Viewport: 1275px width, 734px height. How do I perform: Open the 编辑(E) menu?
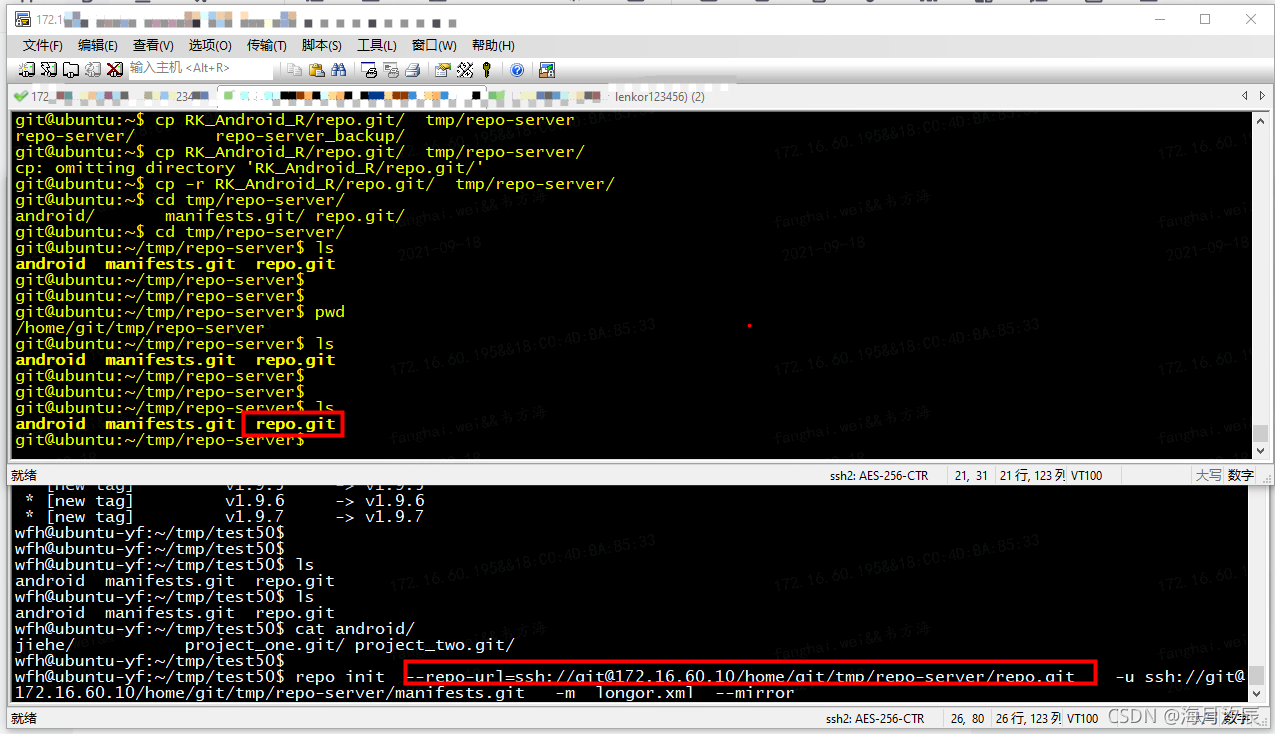tap(98, 45)
